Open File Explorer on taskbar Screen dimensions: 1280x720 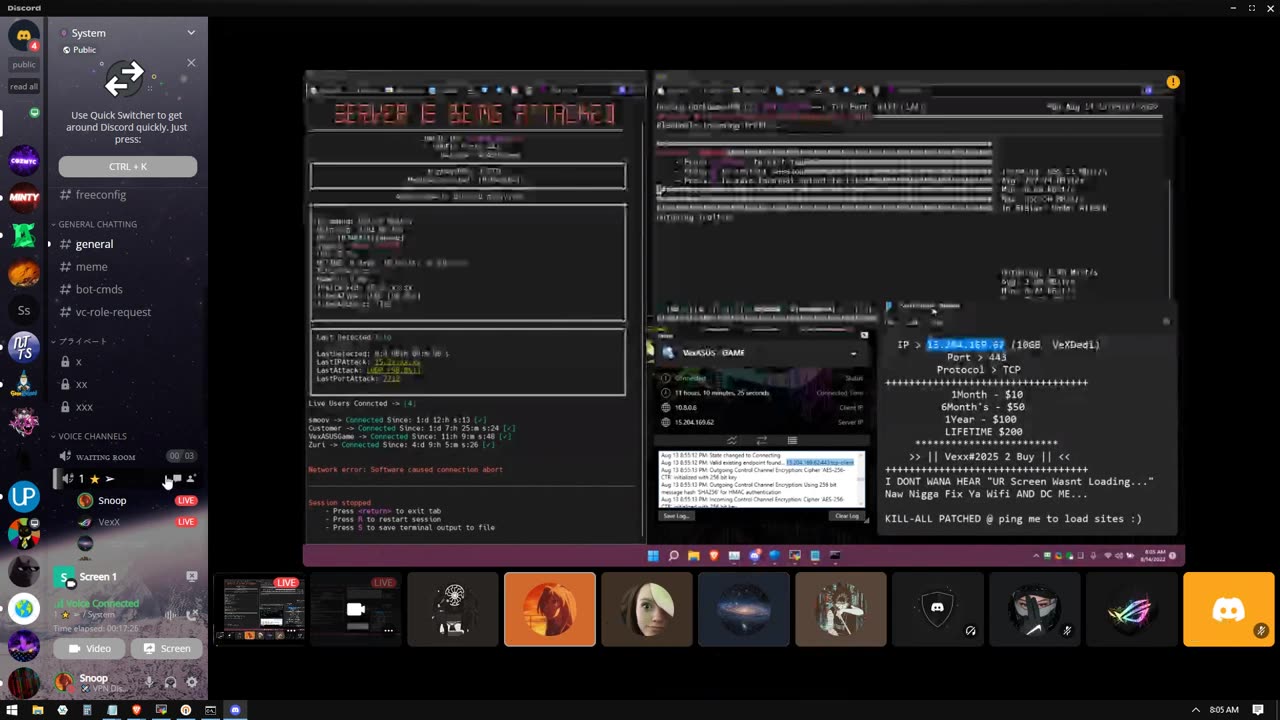point(37,710)
